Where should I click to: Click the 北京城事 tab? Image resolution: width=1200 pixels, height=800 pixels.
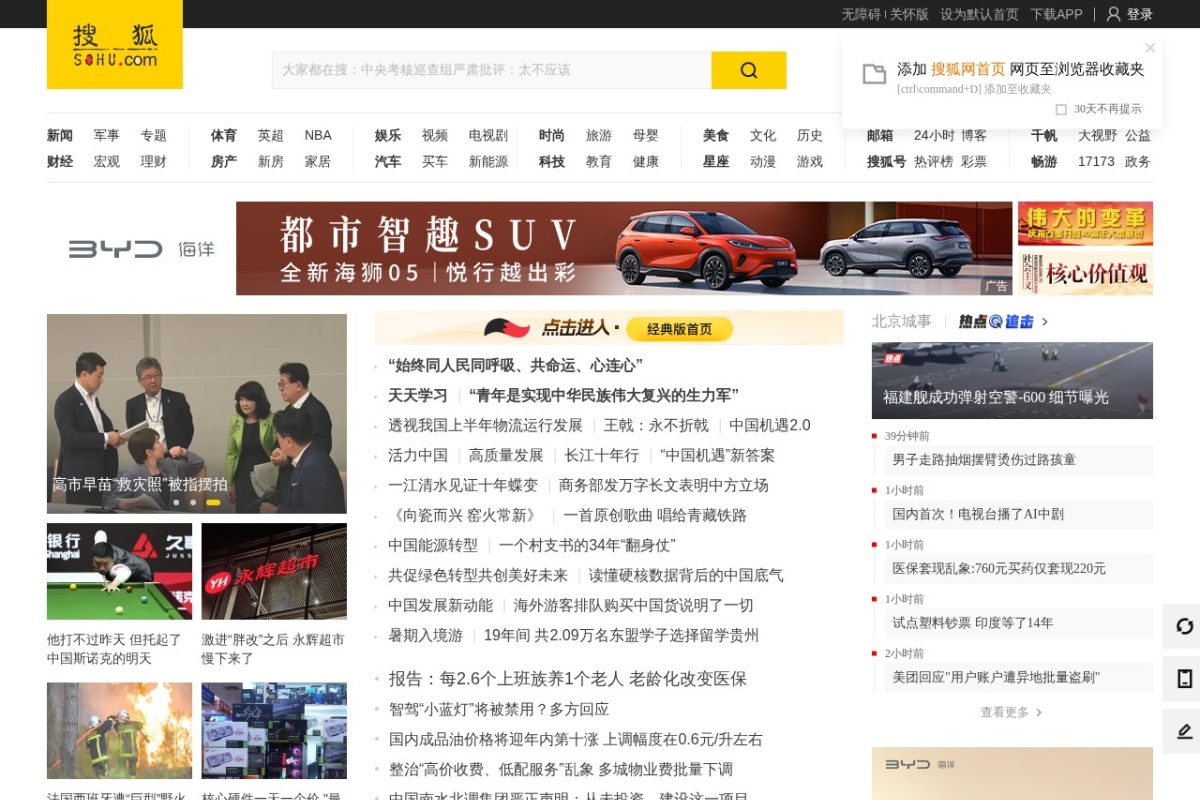tap(901, 321)
